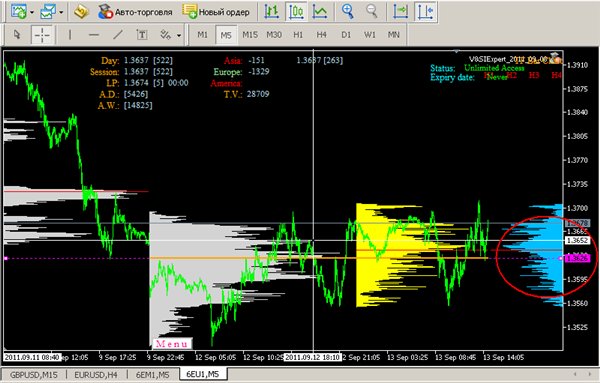Switch chart to candlesticks type
600x383 pixels.
pos(296,11)
